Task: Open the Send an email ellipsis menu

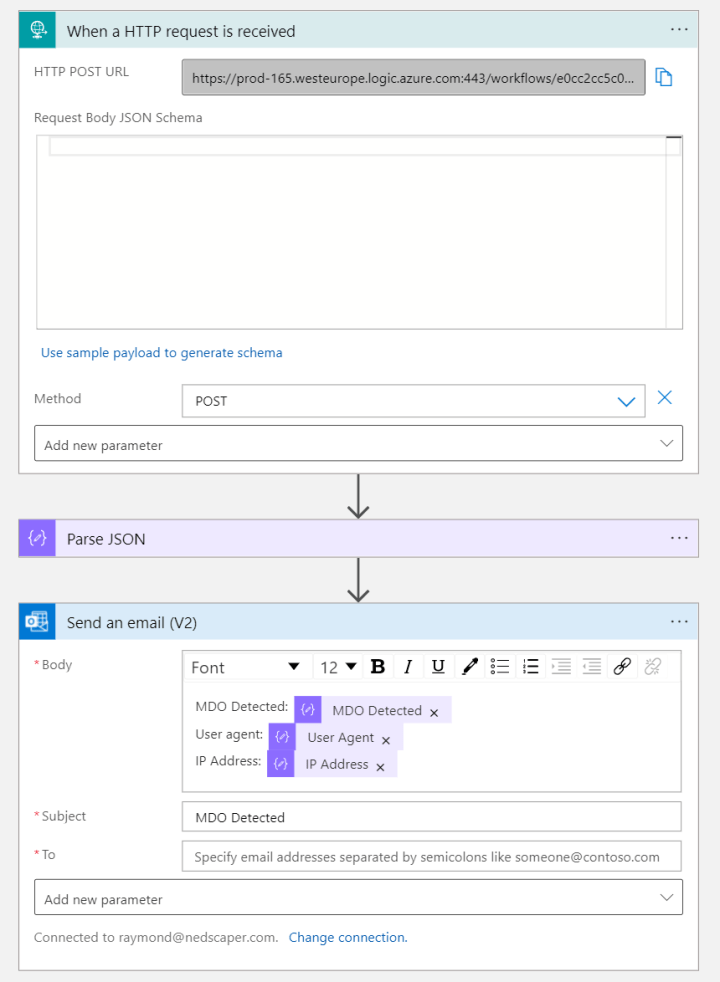Action: [679, 622]
